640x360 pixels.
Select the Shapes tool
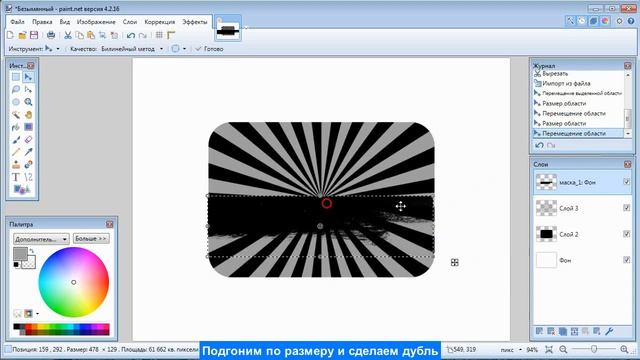point(22,189)
